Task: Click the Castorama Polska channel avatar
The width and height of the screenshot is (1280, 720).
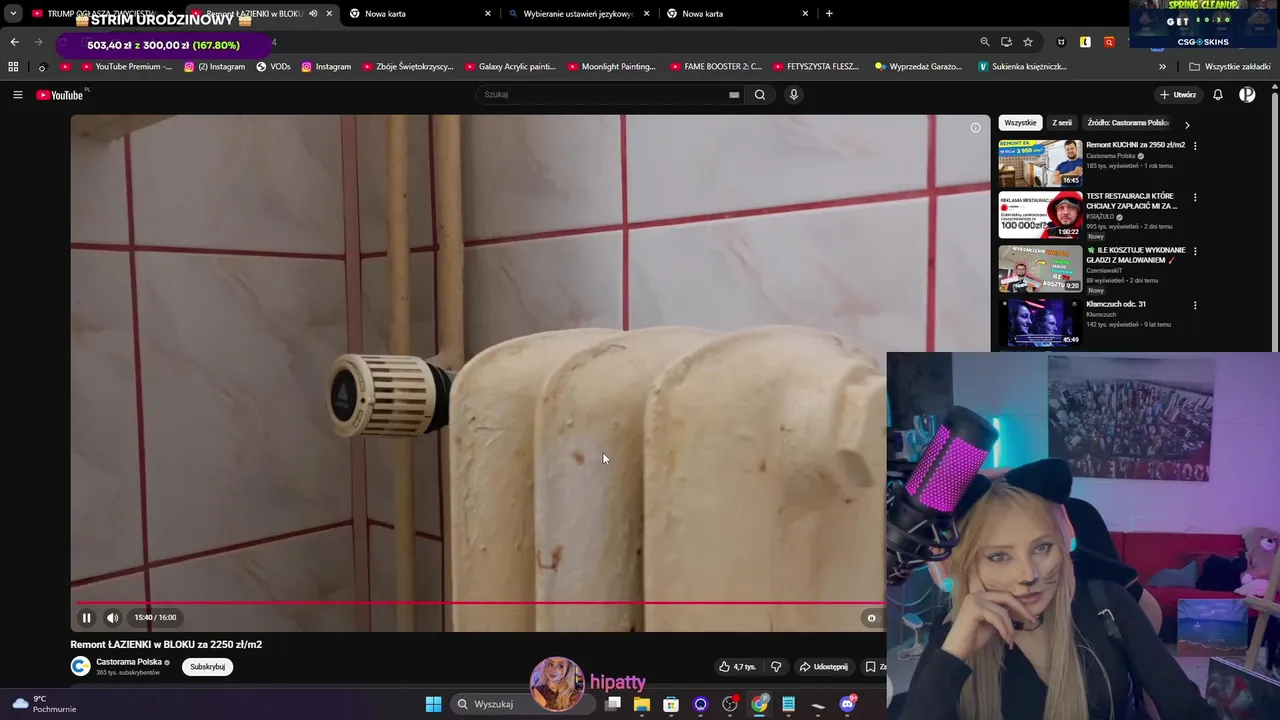Action: 80,666
